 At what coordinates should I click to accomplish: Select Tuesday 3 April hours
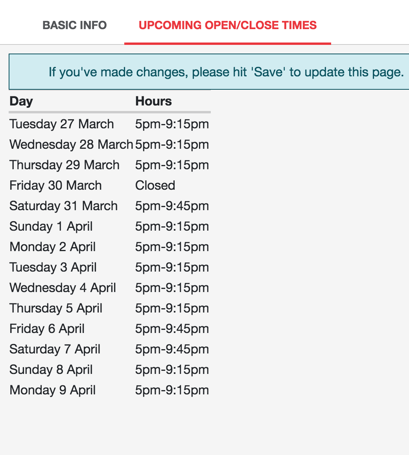(172, 267)
